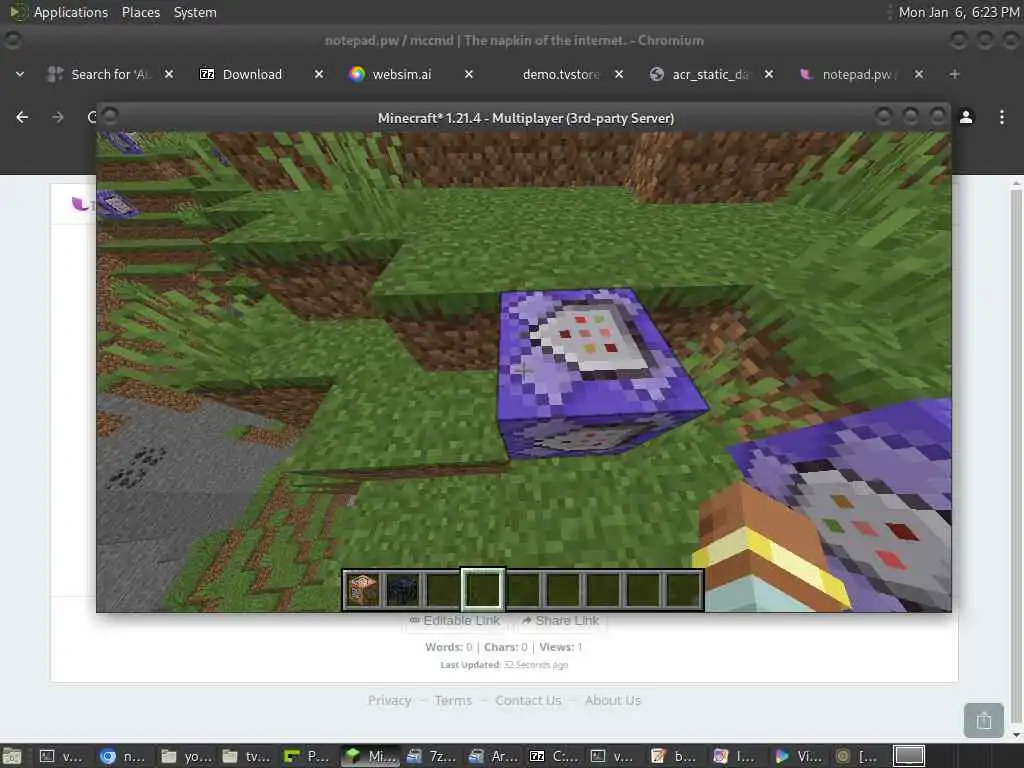The image size is (1024, 768).
Task: Select the second hotbar slot with dark block
Action: [x=403, y=589]
